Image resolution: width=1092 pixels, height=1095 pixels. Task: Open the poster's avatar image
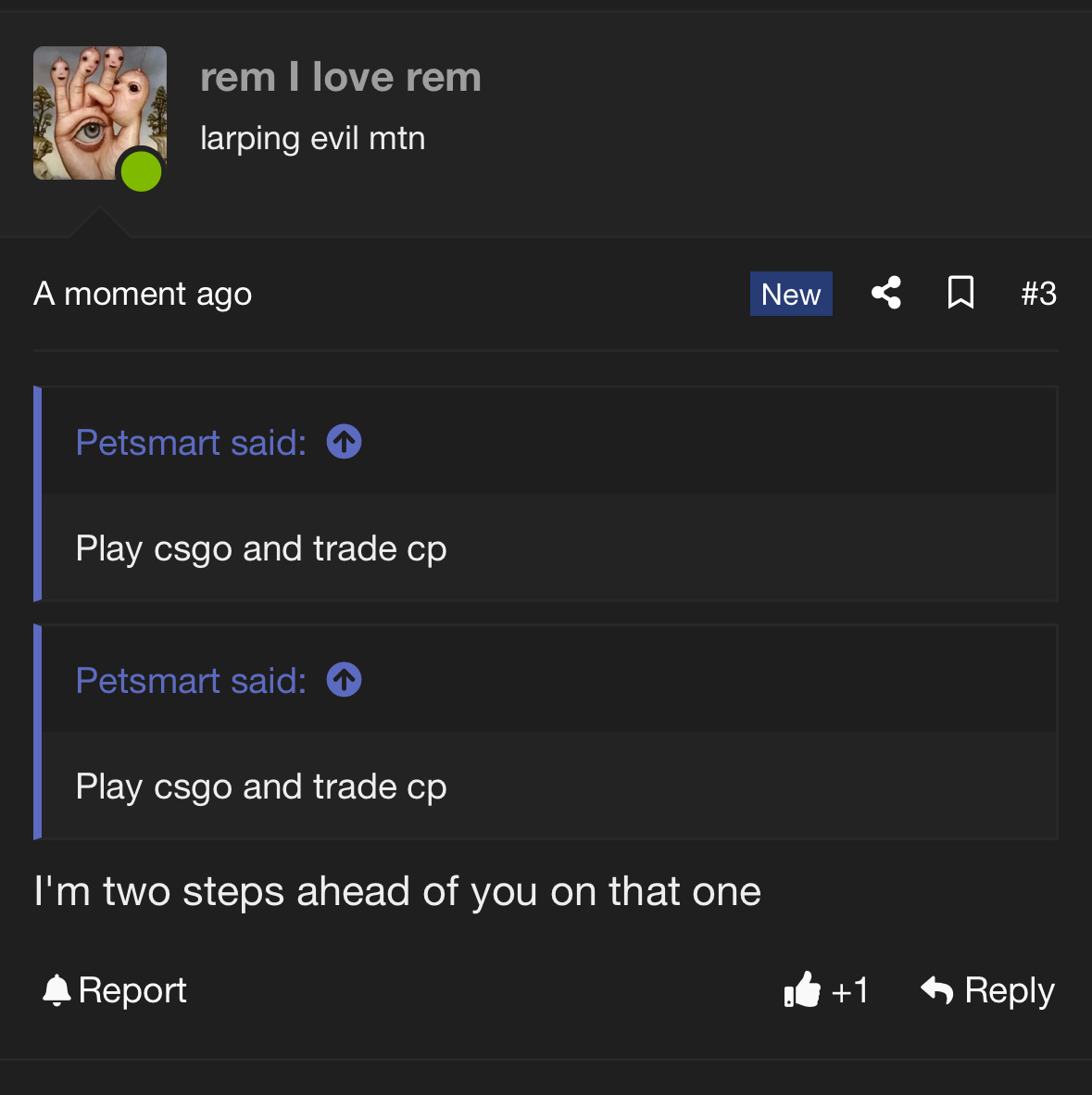[x=93, y=107]
